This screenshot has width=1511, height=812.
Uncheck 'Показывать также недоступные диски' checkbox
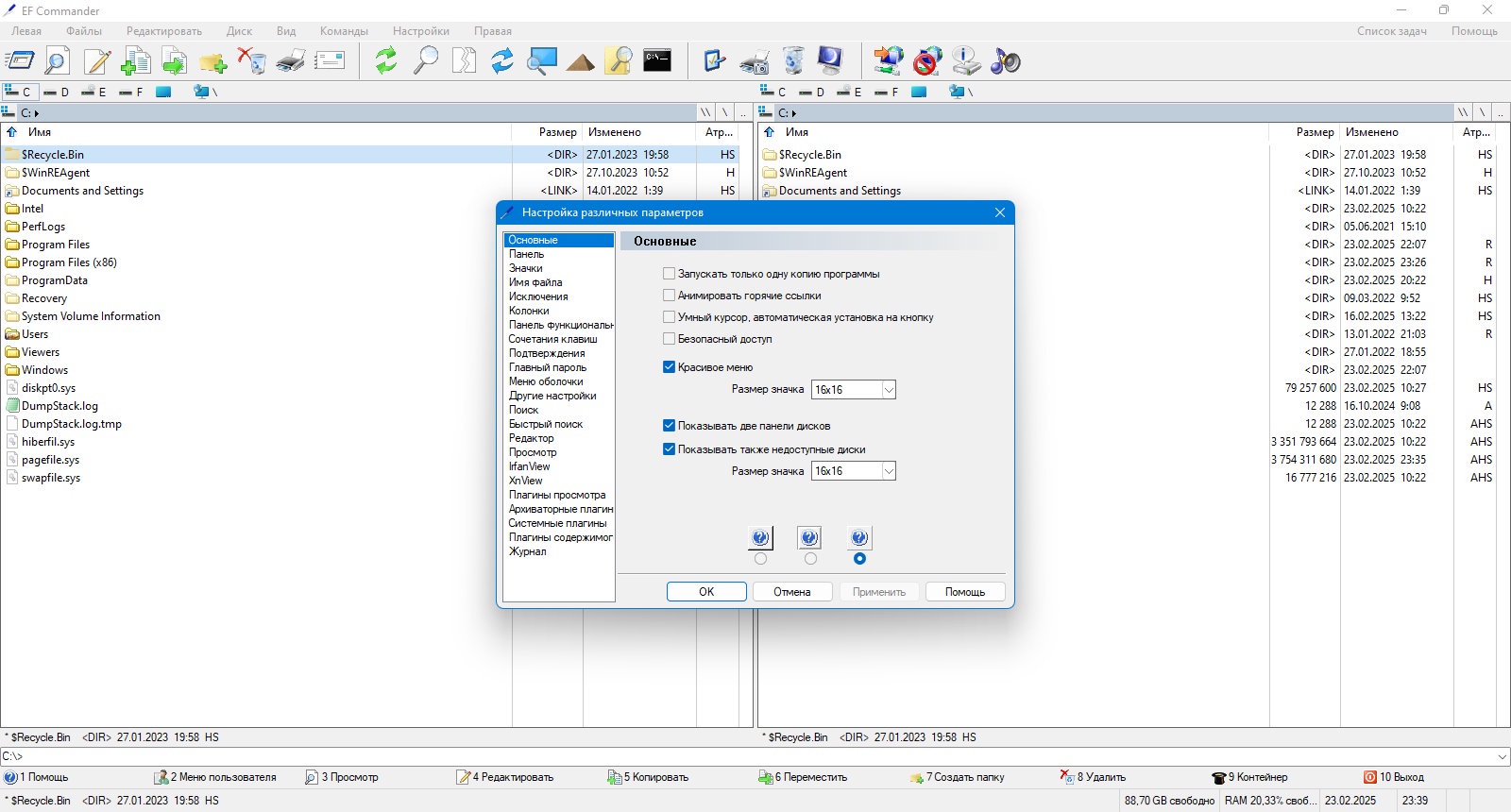tap(669, 449)
